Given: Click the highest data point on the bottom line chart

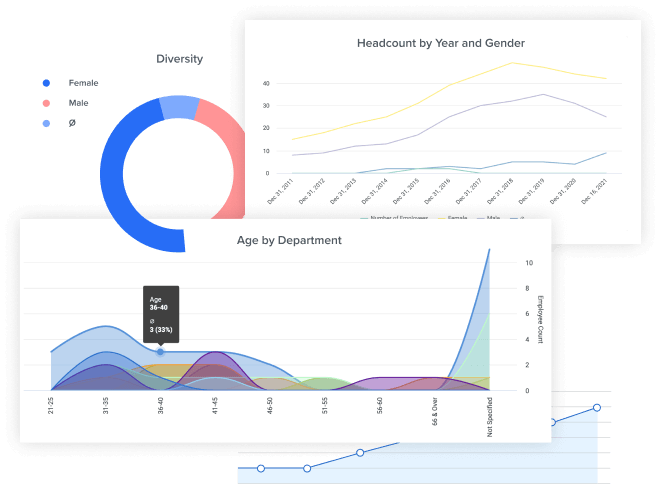Looking at the screenshot, I should click(x=597, y=407).
